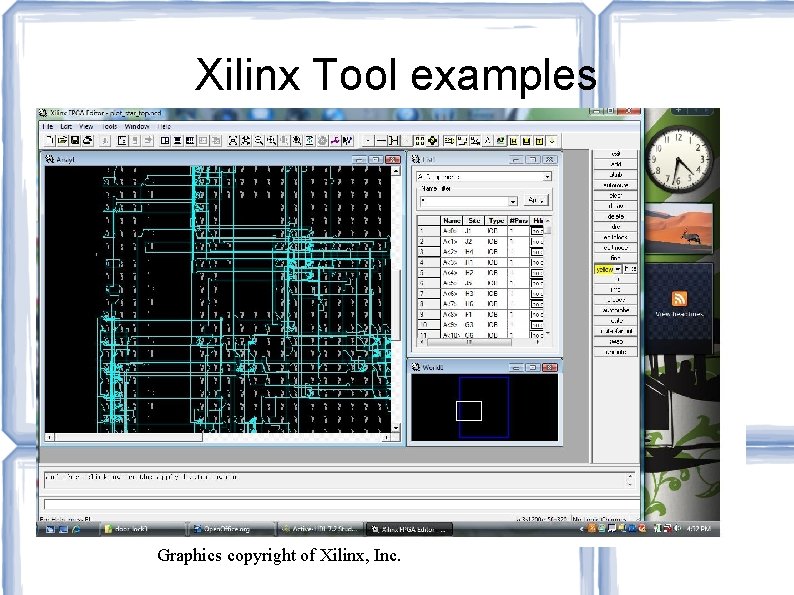This screenshot has width=794, height=595.
Task: Click the Print toolbar icon
Action: click(88, 140)
